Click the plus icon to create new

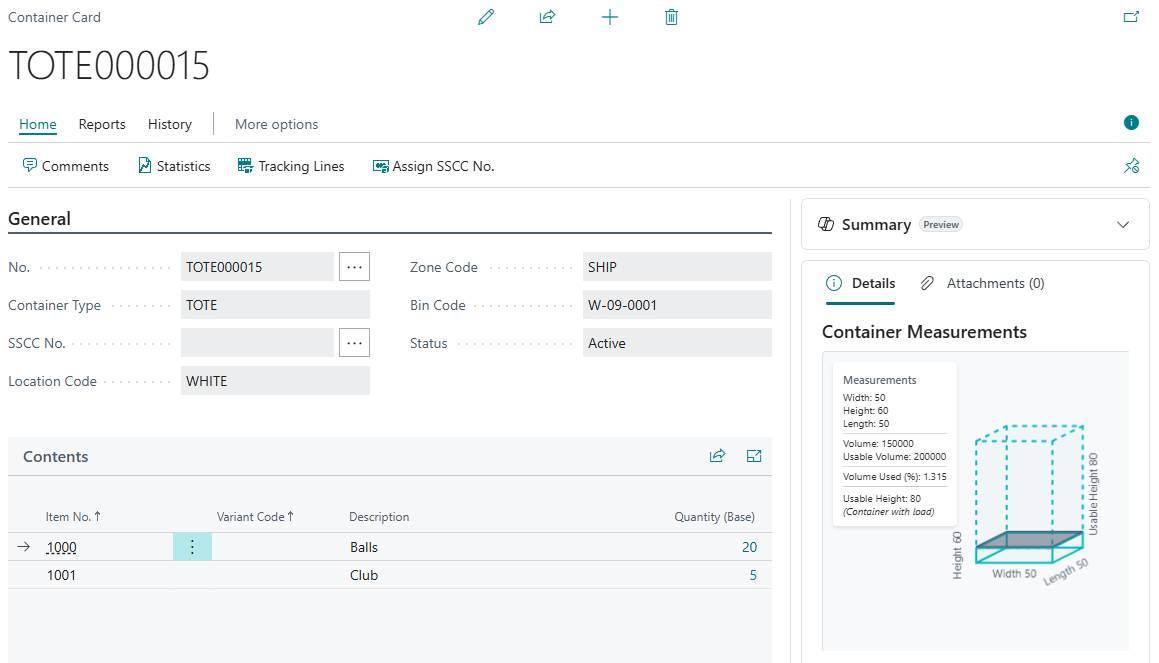[609, 17]
